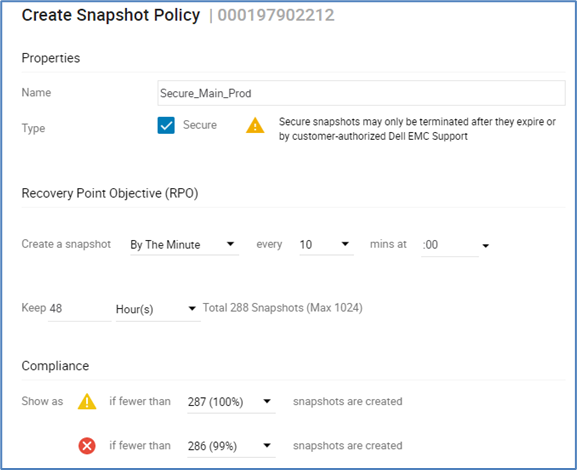Click the red compliance error icon
This screenshot has width=577, height=470.
click(87, 446)
